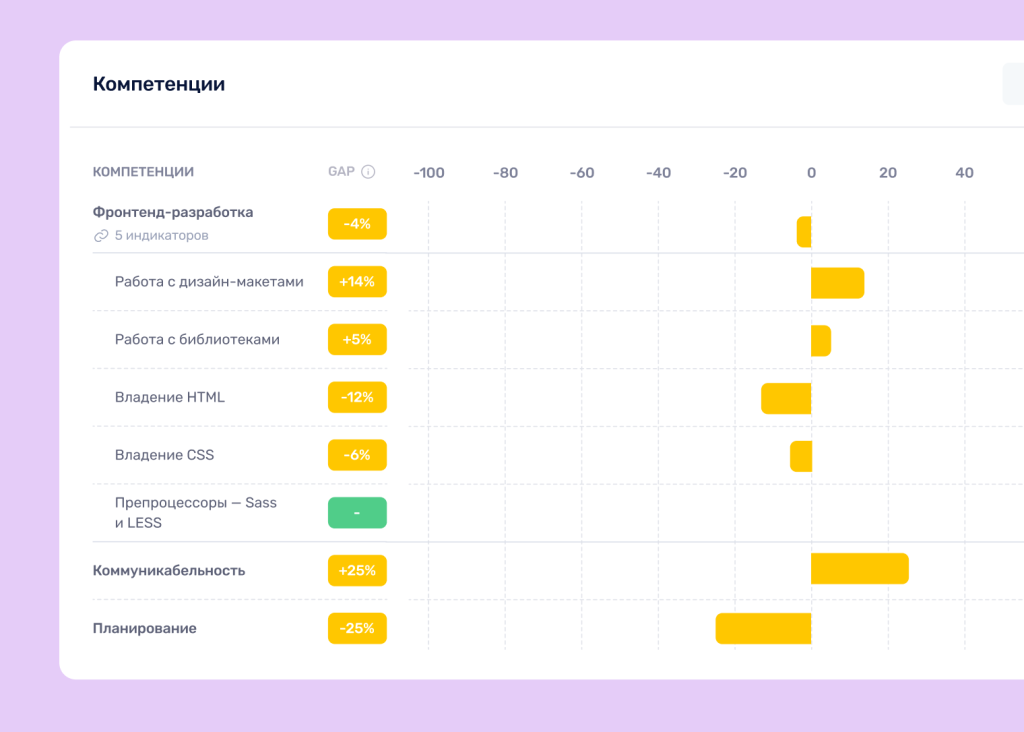The height and width of the screenshot is (732, 1024).
Task: Click the Владение HTML -12% chart bar
Action: point(786,398)
